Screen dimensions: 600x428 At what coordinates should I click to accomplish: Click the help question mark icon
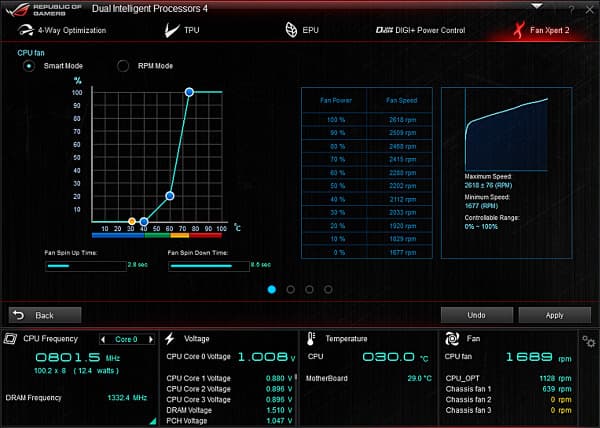(572, 10)
